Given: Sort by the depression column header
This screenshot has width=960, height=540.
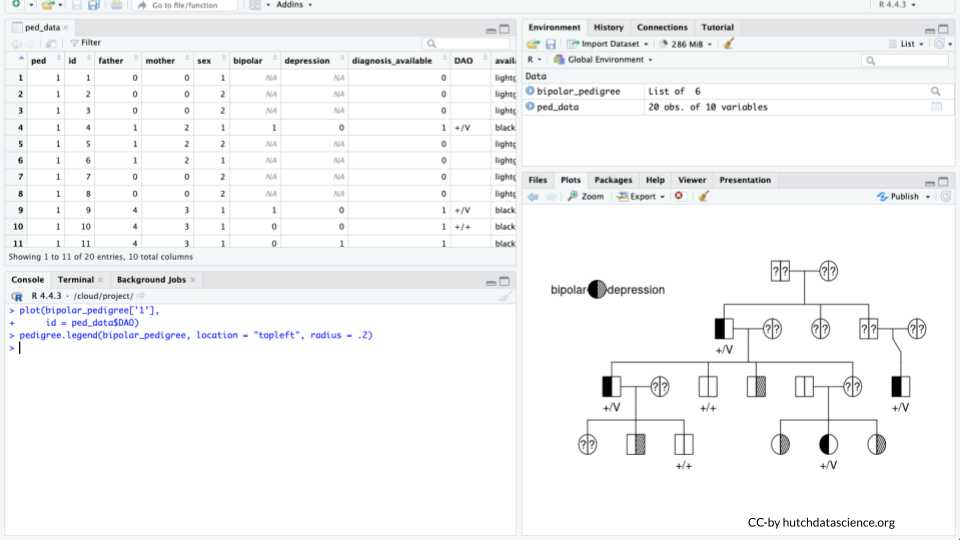Looking at the screenshot, I should (313, 61).
